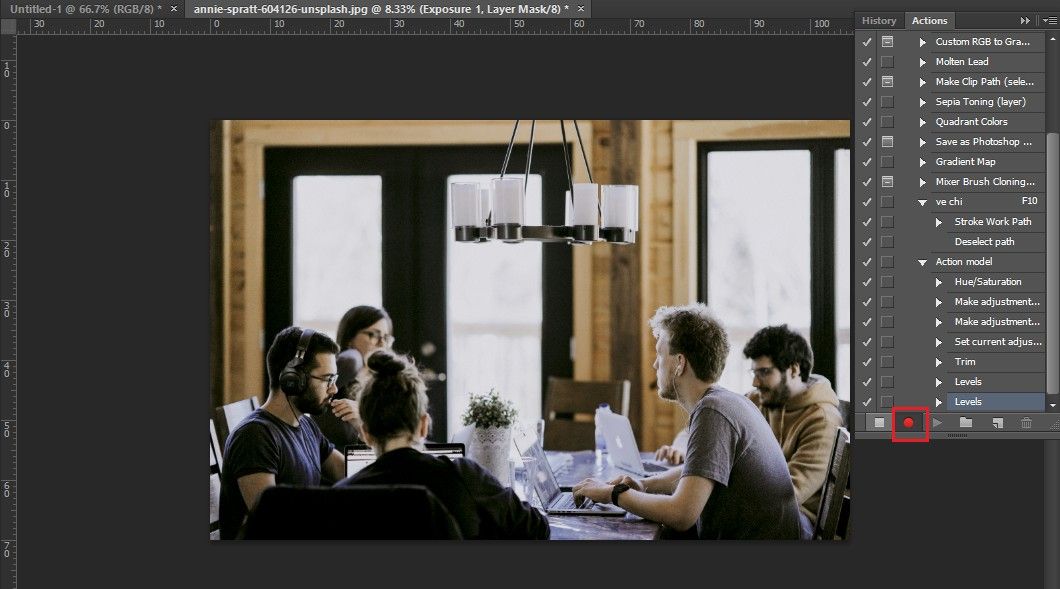Viewport: 1060px width, 589px height.
Task: Expand the Gradient Map action
Action: click(923, 162)
